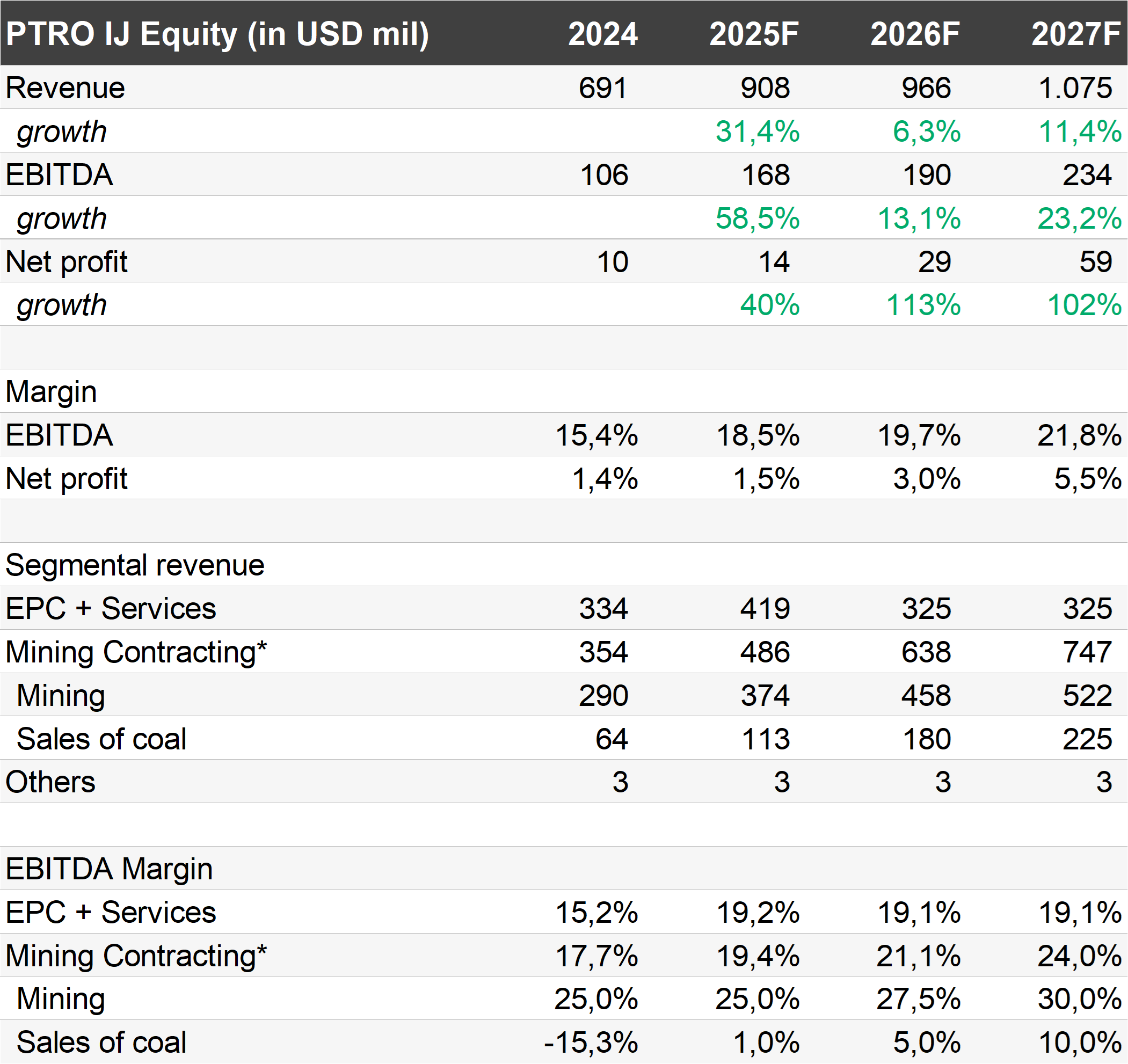Select the 2025F revenue growth 31,4%
The width and height of the screenshot is (1128, 1064).
click(x=757, y=132)
